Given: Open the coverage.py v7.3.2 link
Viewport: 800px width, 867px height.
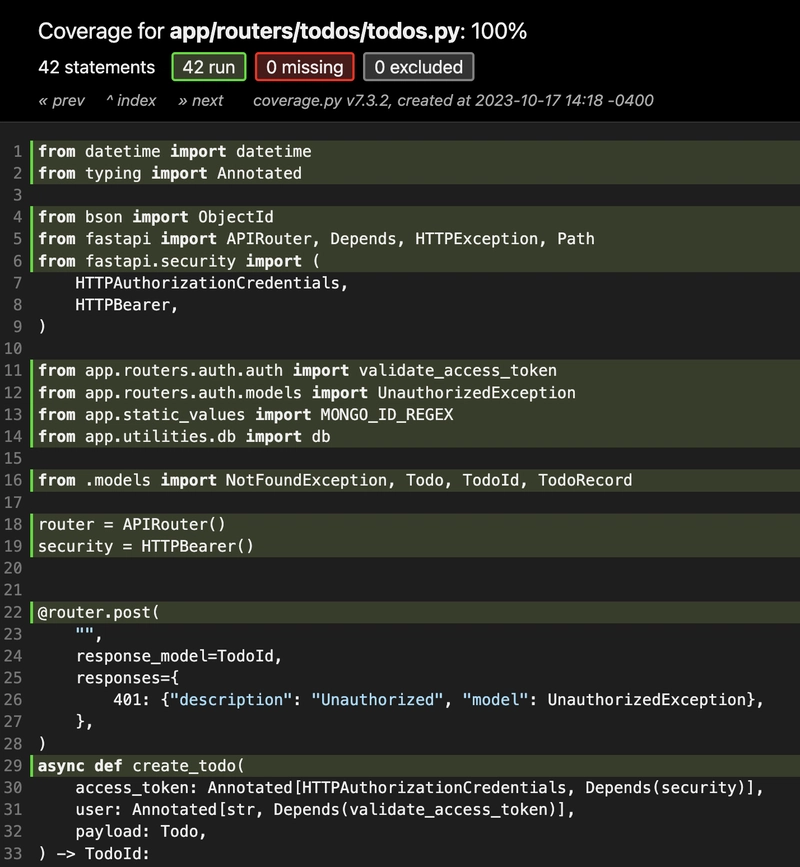Looking at the screenshot, I should point(321,101).
